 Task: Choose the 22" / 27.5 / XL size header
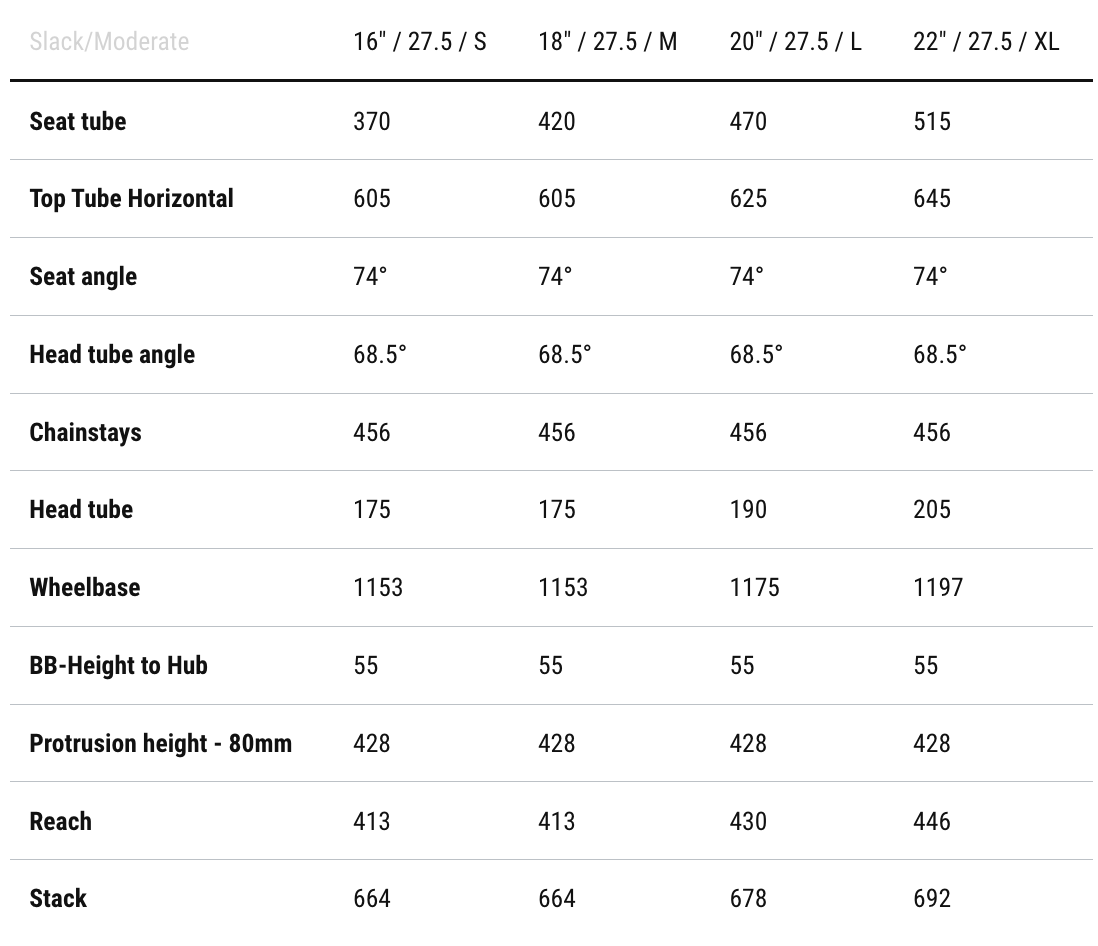[x=985, y=42]
